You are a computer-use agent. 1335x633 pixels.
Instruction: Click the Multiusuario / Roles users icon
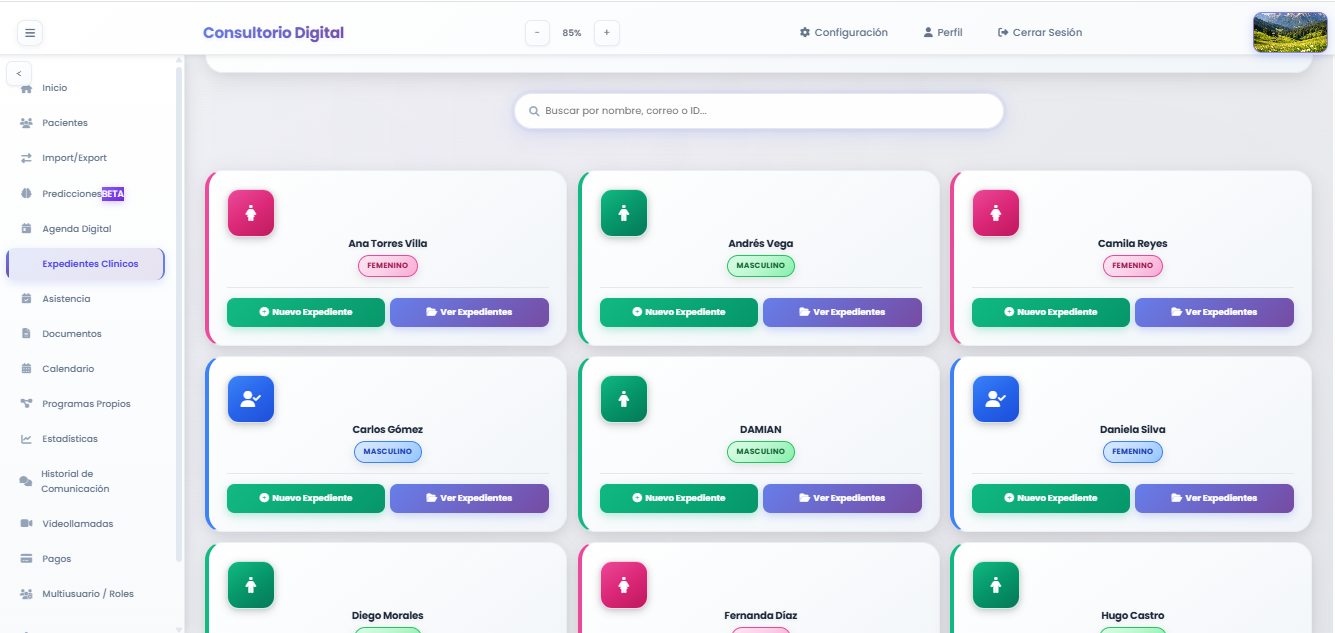tap(26, 593)
